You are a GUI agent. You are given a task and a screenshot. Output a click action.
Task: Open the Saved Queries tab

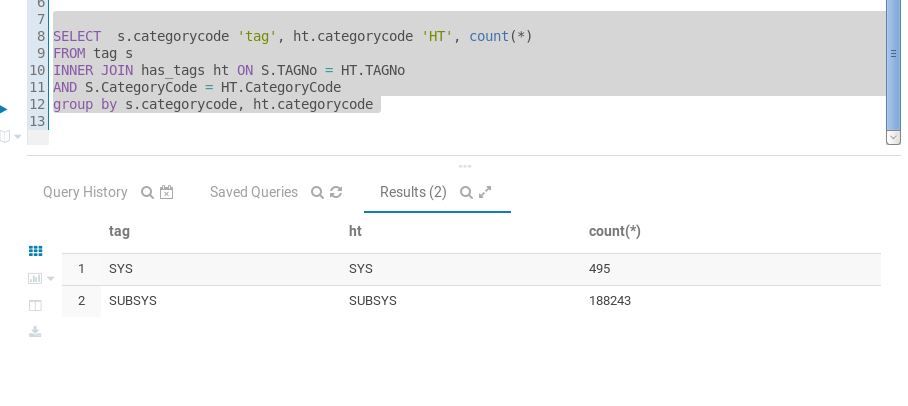pos(253,192)
